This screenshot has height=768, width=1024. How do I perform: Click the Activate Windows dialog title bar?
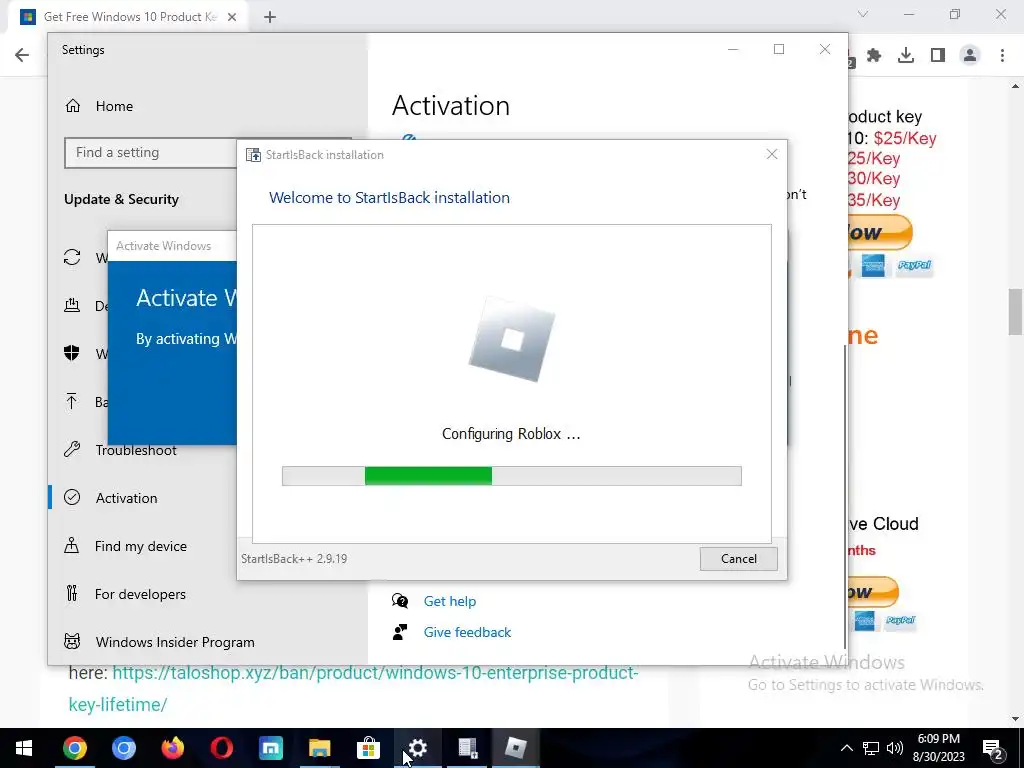[172, 246]
